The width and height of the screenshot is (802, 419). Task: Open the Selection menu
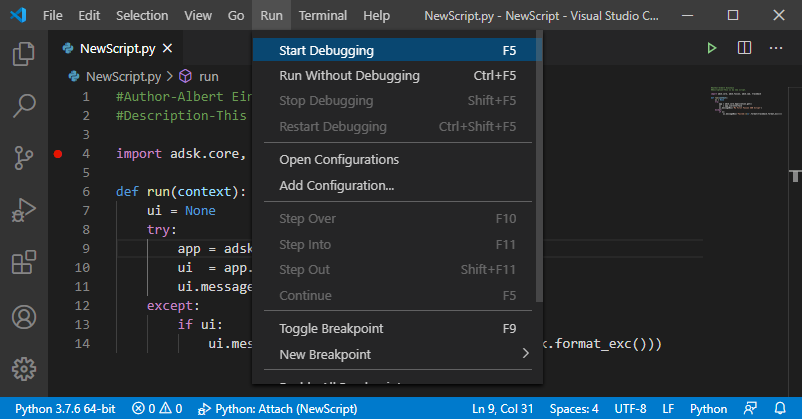142,15
